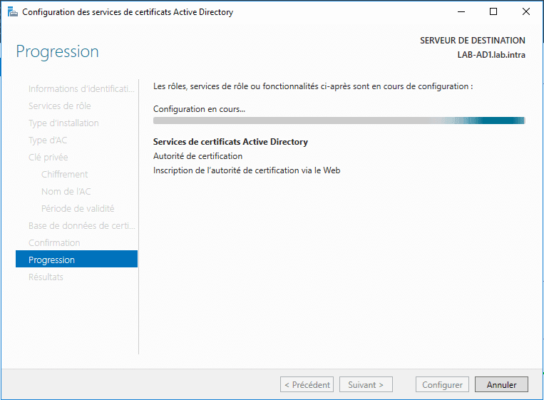Click 'Services de certificats Active Directory' heading
Screen dimensions: 544x400
230,142
